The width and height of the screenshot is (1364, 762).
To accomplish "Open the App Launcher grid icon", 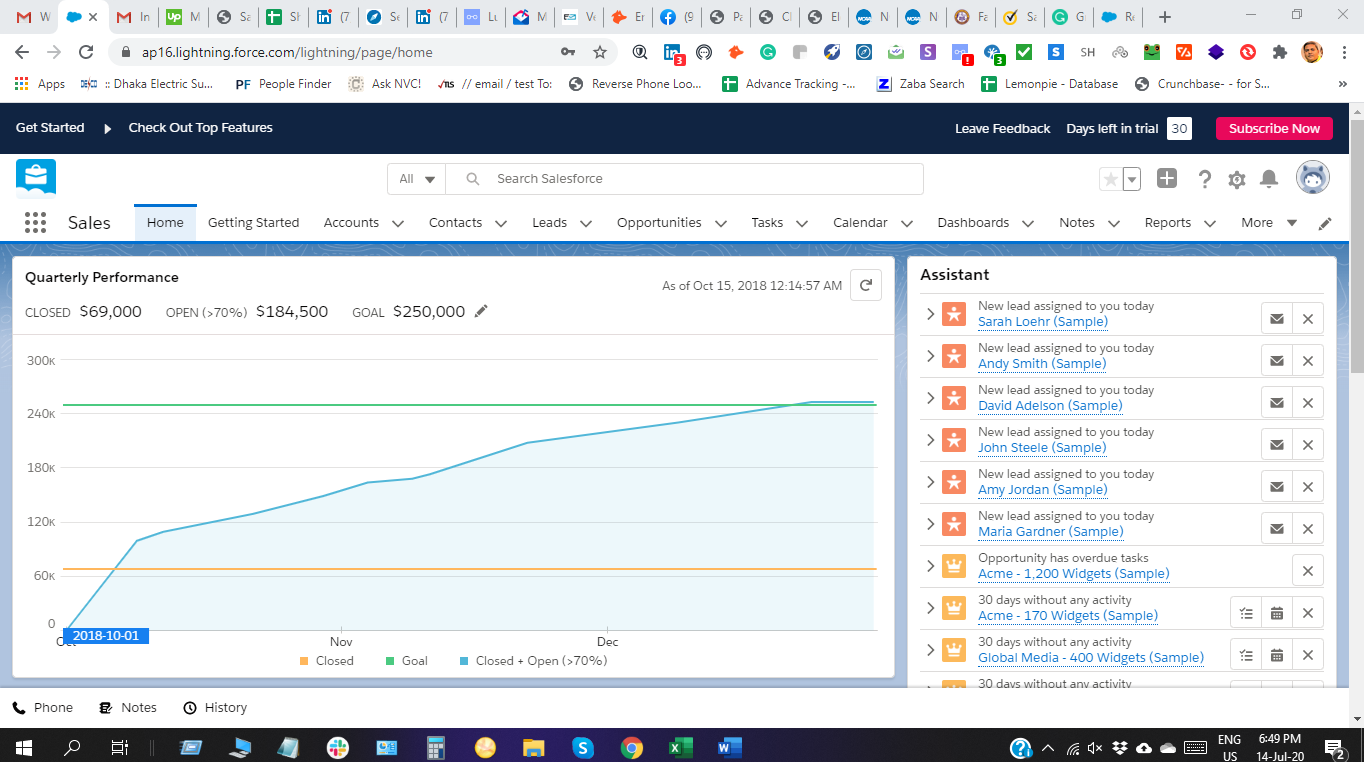I will (x=35, y=223).
